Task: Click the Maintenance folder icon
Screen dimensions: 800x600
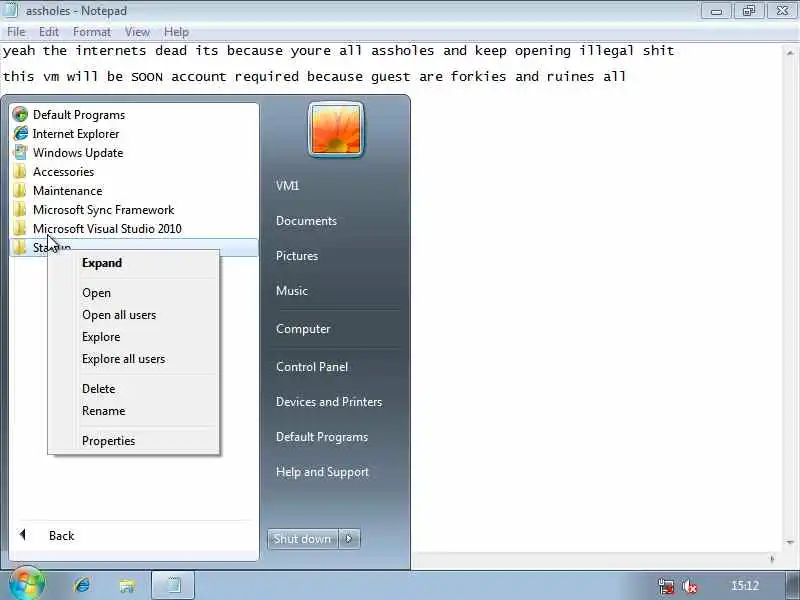Action: [x=19, y=190]
